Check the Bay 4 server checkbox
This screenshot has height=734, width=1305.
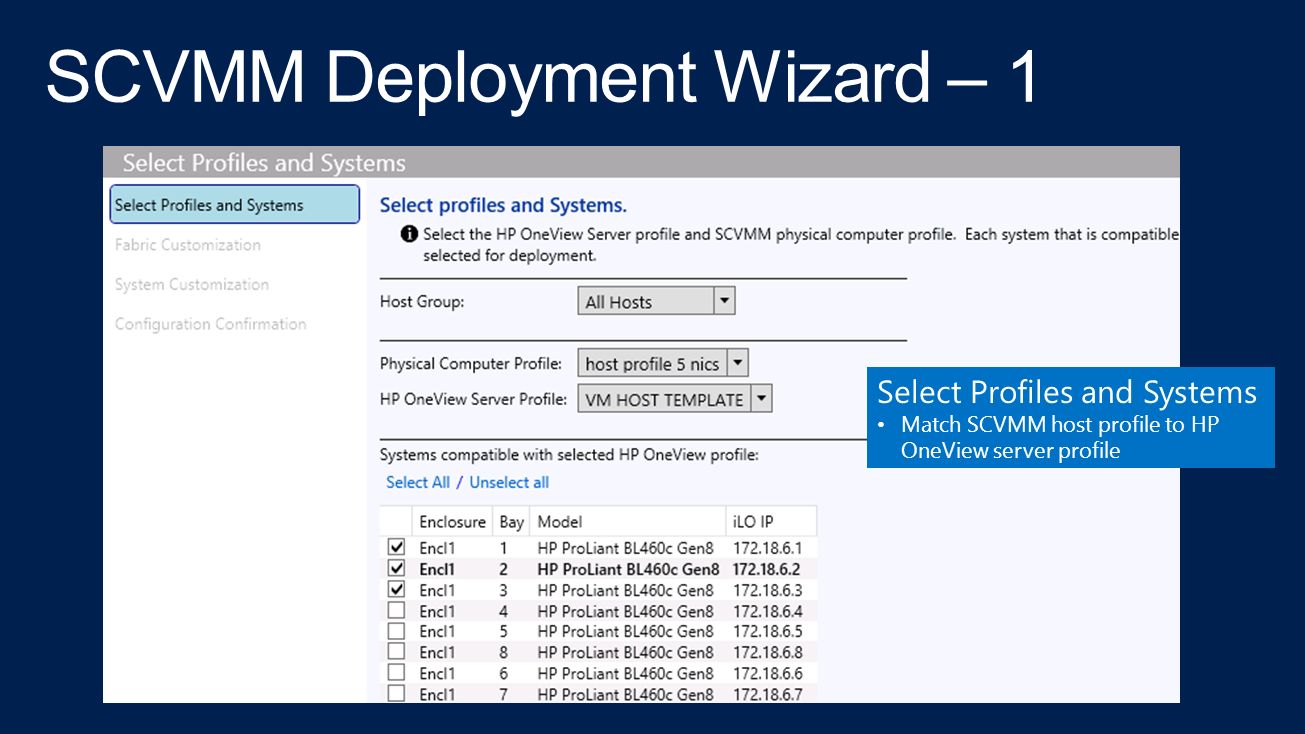tap(396, 610)
